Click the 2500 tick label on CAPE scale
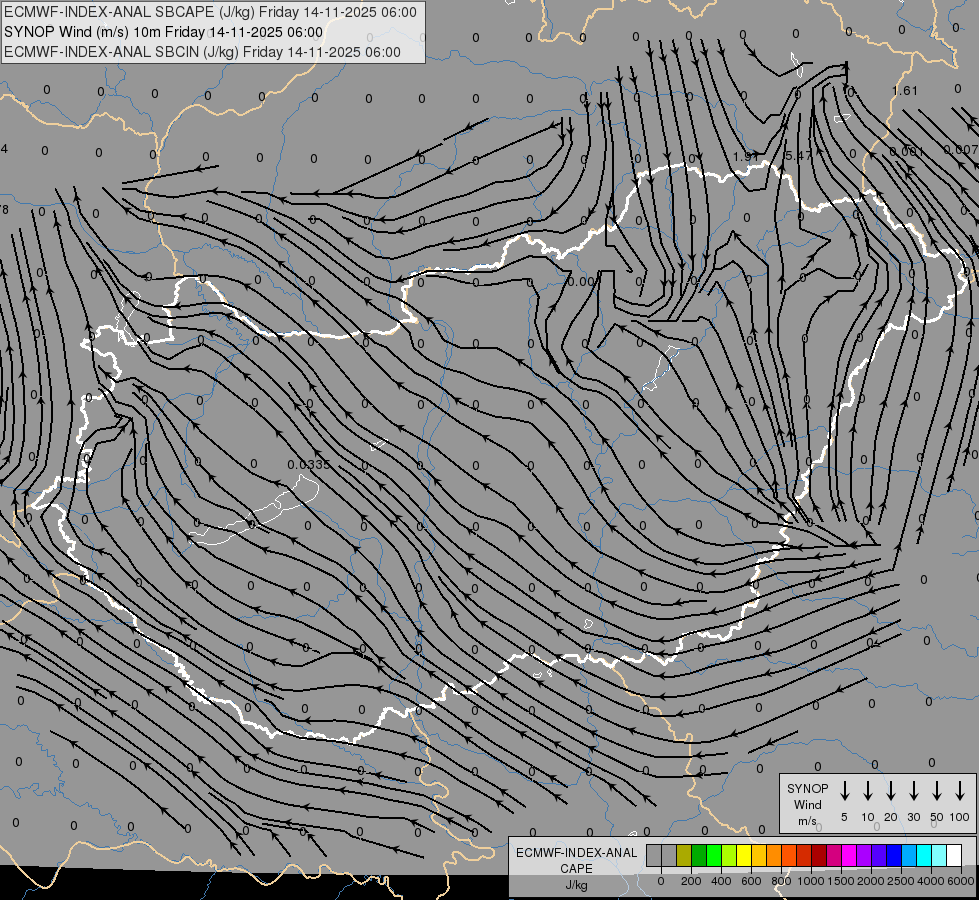Screen dimensions: 979x900 (901, 881)
